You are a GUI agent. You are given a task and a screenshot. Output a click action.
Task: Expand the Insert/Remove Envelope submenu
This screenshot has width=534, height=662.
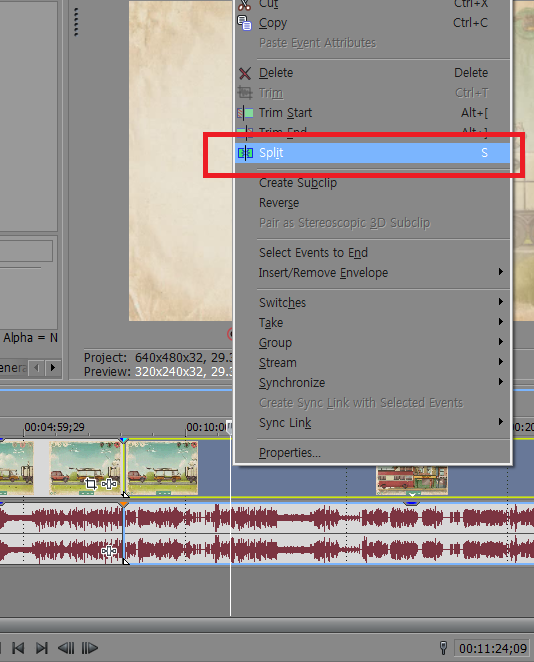[x=372, y=272]
